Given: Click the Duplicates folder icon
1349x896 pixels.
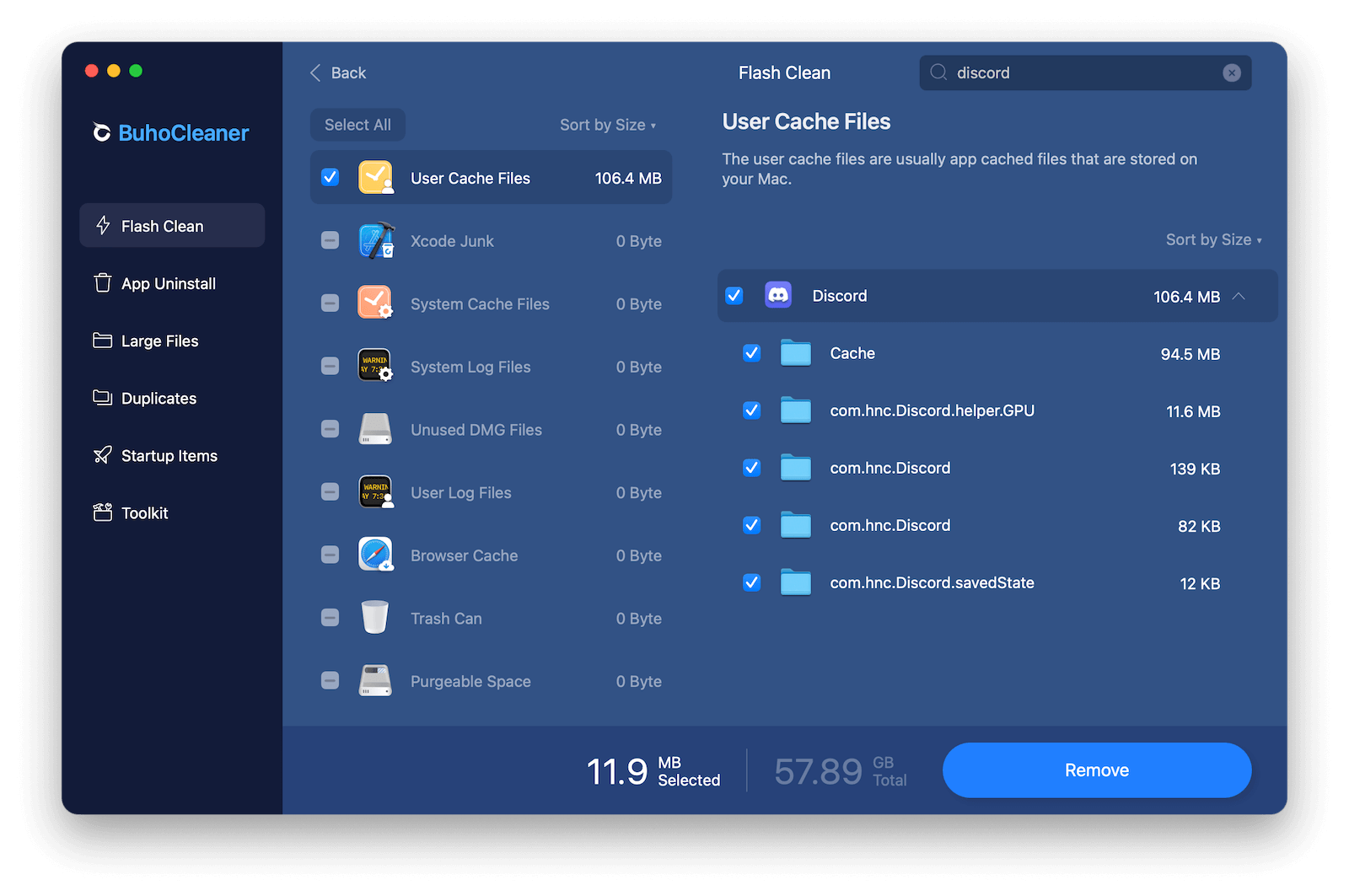Looking at the screenshot, I should 103,397.
